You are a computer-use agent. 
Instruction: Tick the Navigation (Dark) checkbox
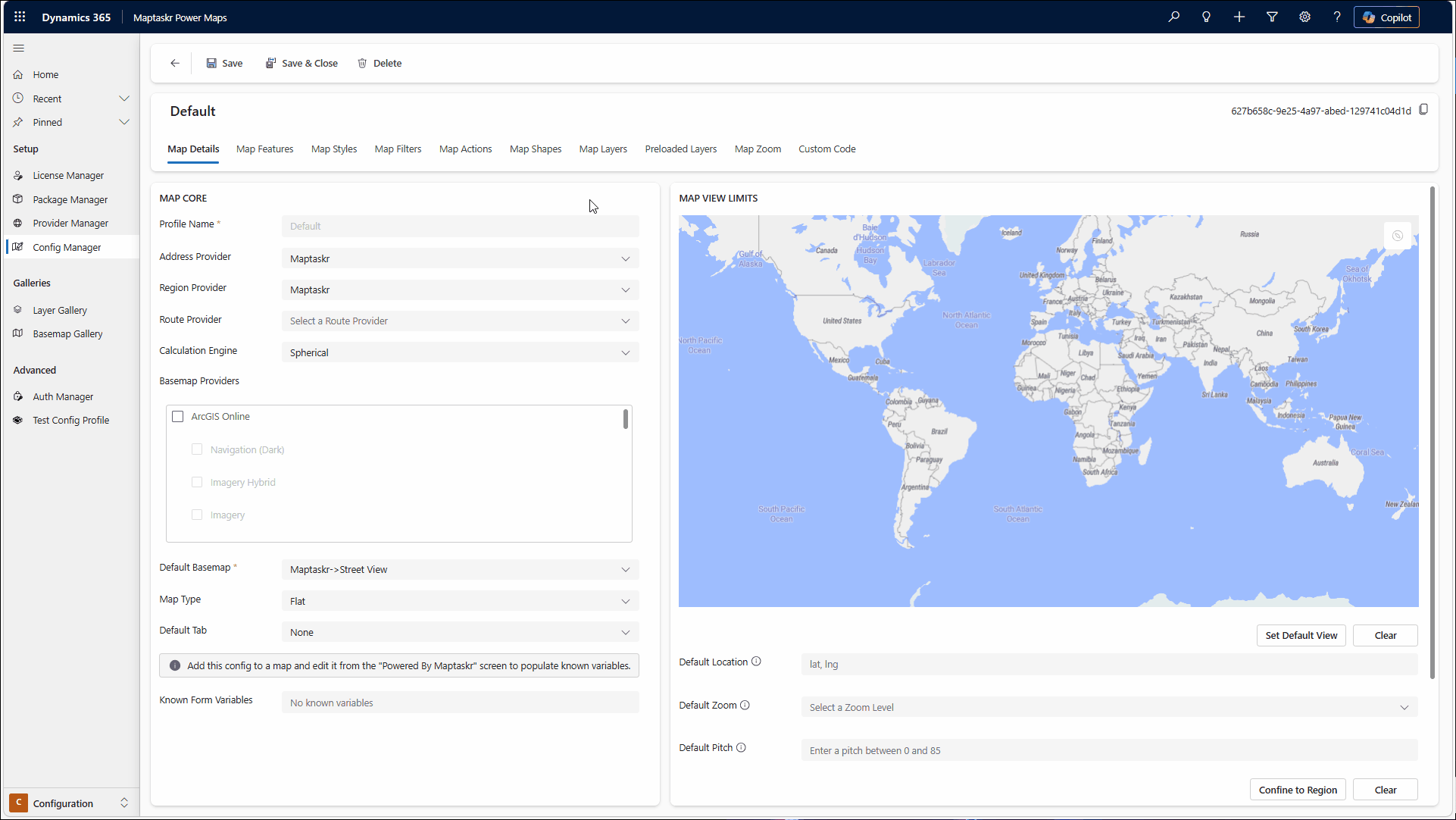[x=197, y=449]
